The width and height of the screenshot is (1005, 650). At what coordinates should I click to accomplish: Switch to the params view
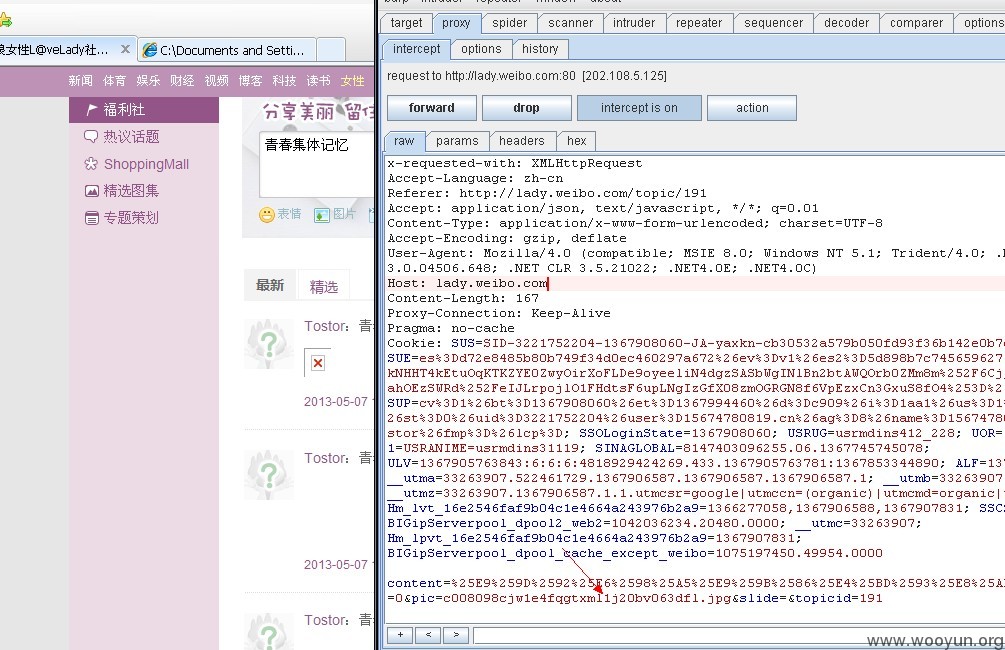[x=456, y=141]
